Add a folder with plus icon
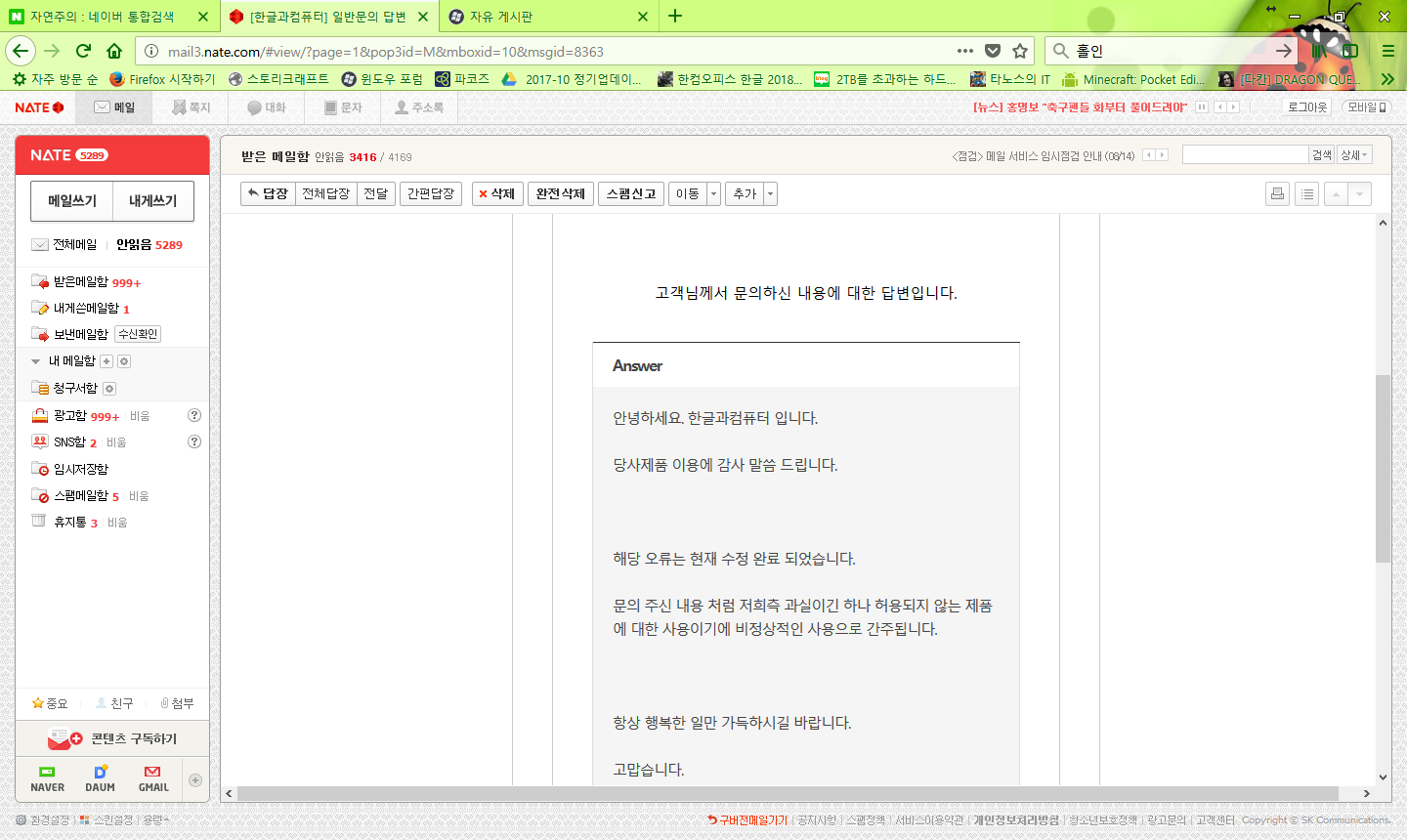The height and width of the screenshot is (840, 1407). point(107,361)
